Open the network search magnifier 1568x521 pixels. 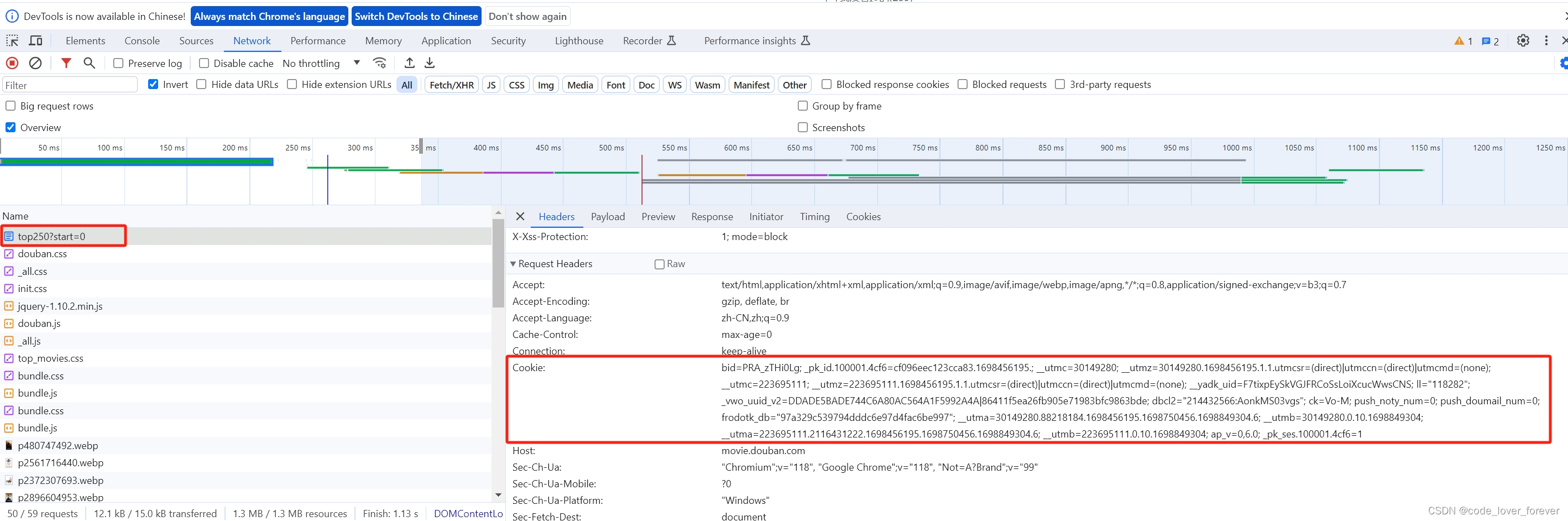tap(89, 62)
